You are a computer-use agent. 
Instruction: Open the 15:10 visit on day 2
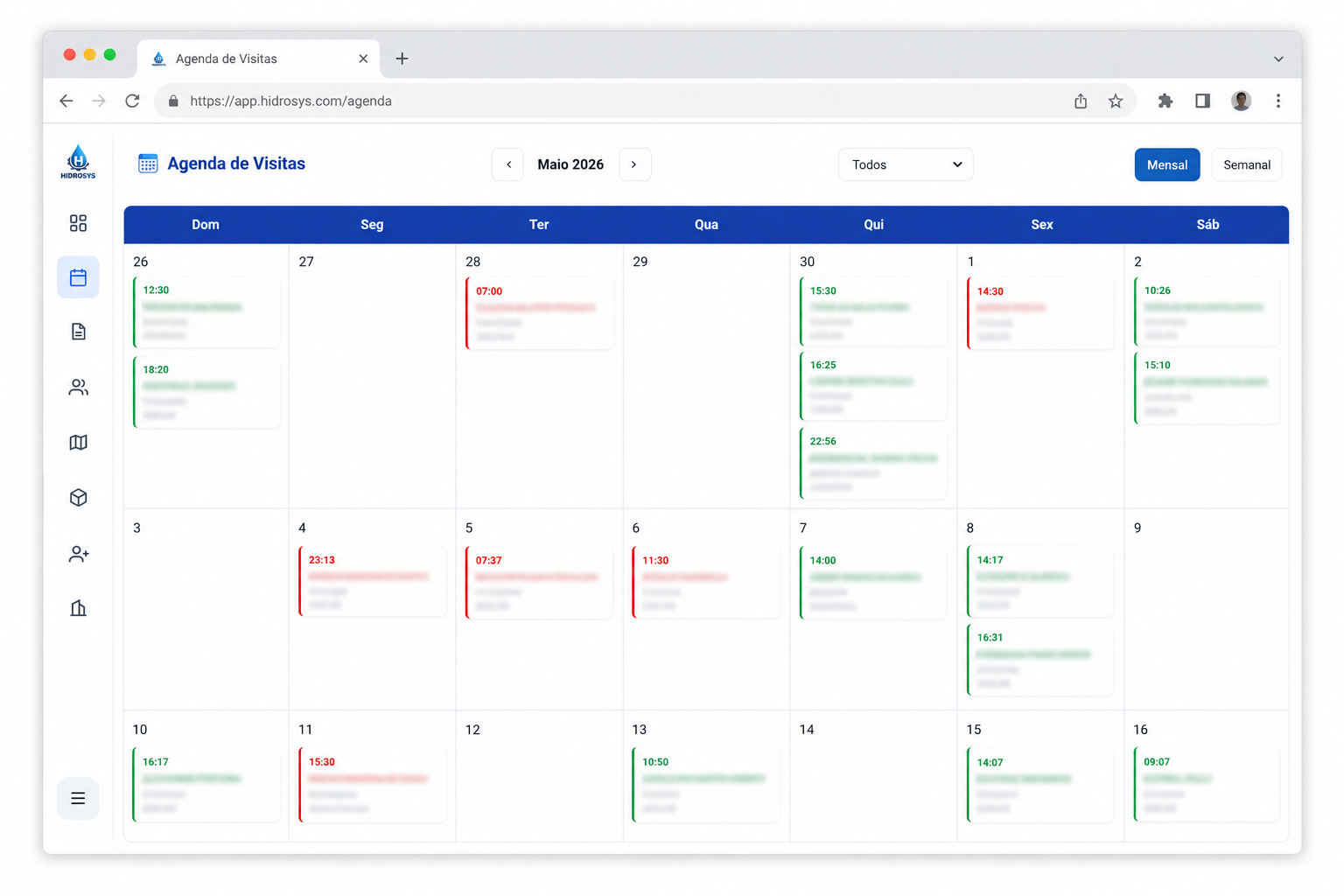tap(1207, 388)
